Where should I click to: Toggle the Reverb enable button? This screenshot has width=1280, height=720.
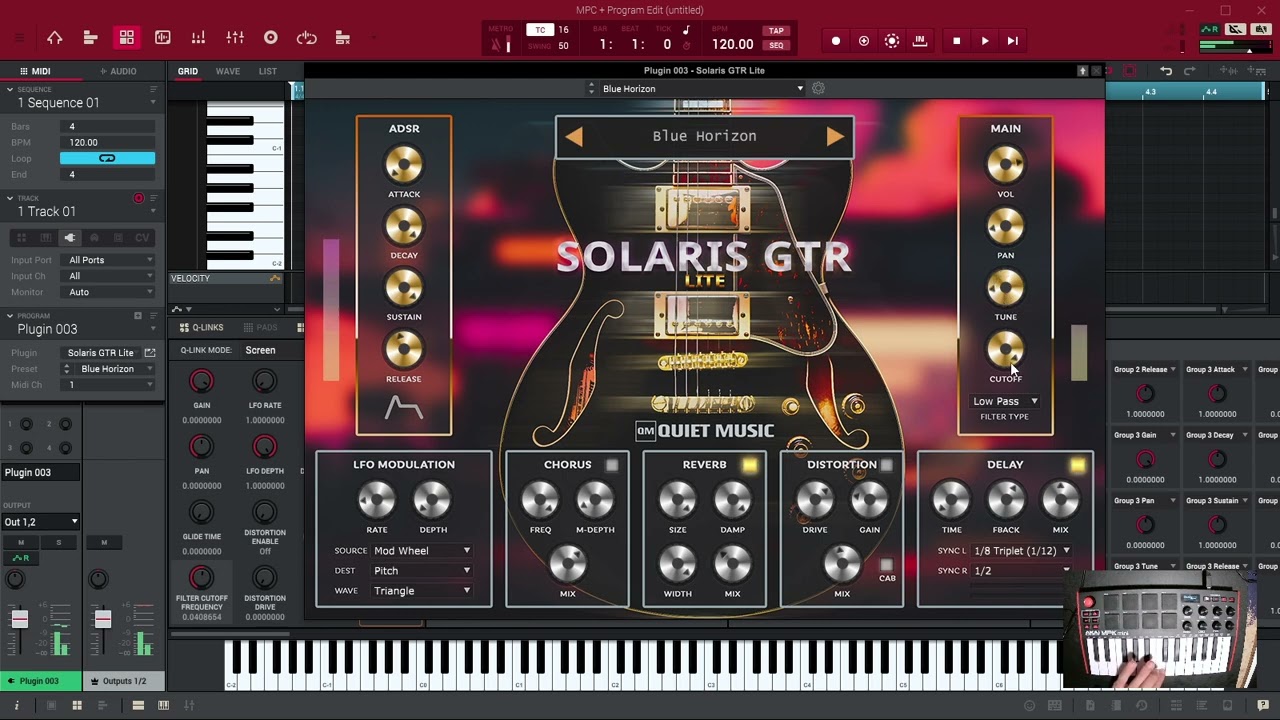point(749,465)
